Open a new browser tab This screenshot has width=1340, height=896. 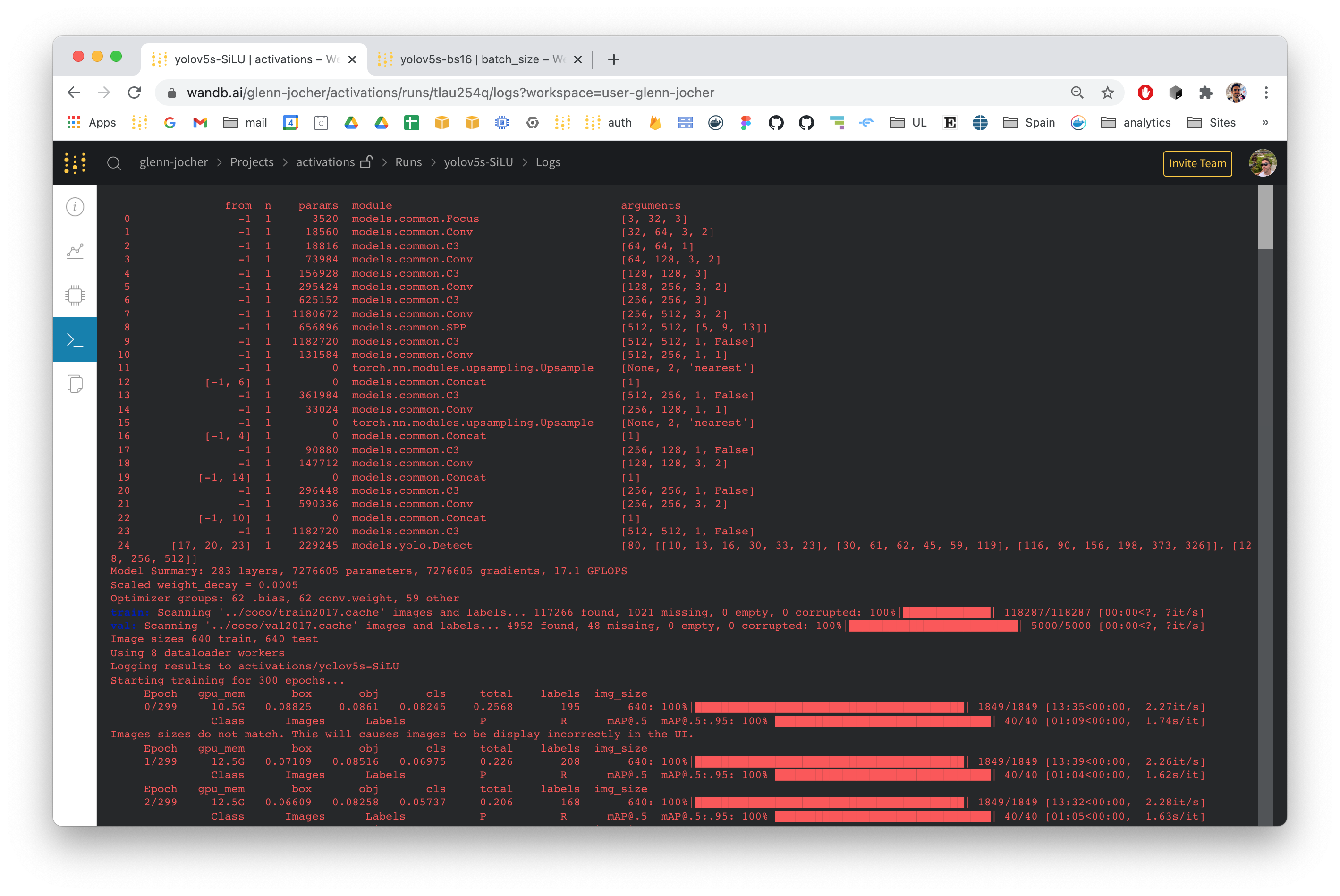pyautogui.click(x=614, y=59)
